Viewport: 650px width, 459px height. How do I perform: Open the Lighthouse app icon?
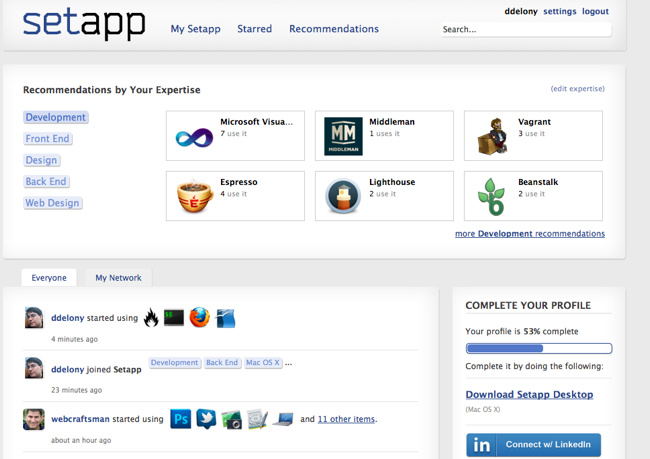[343, 196]
